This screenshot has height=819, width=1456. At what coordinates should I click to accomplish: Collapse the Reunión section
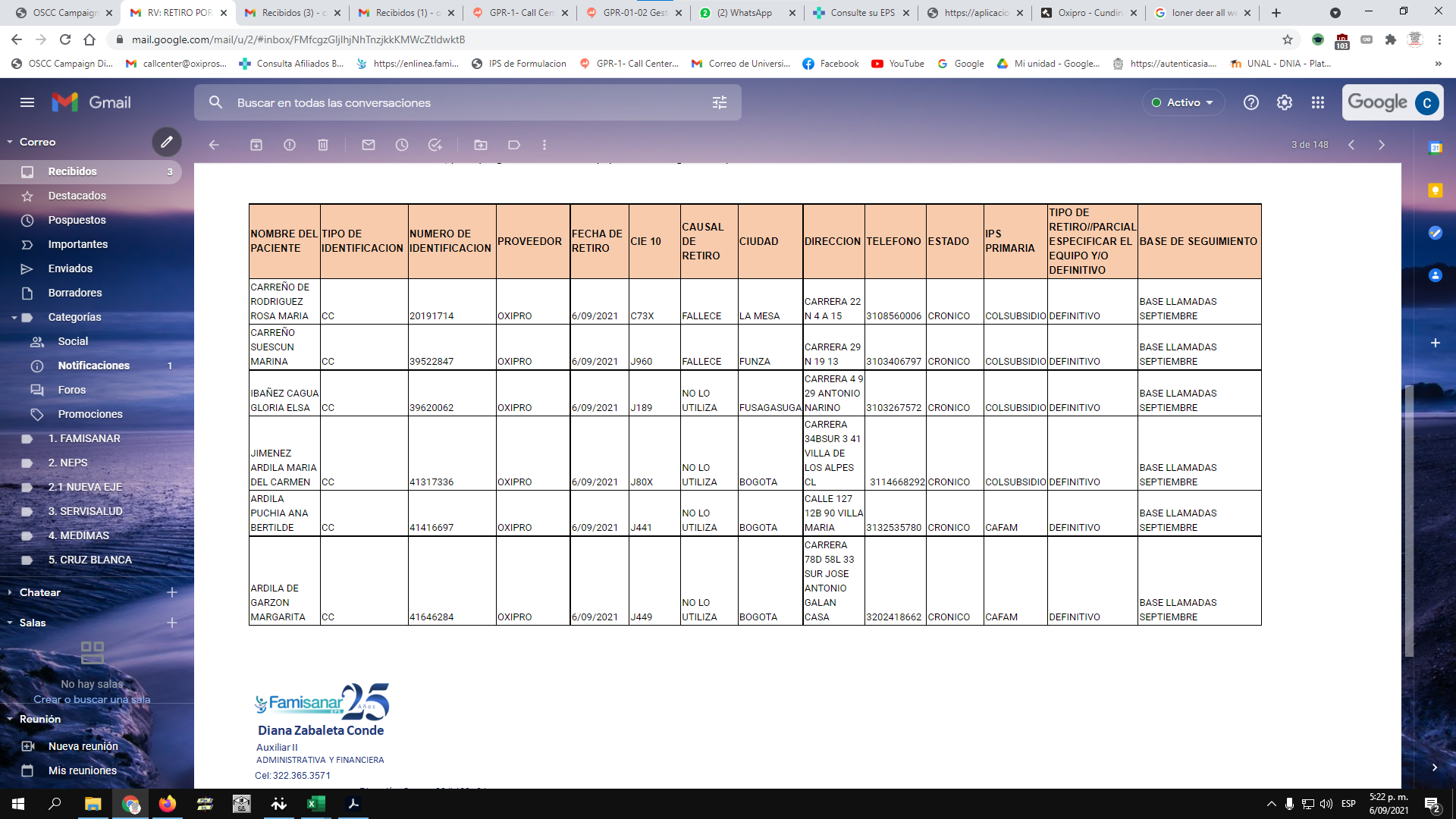(10, 719)
